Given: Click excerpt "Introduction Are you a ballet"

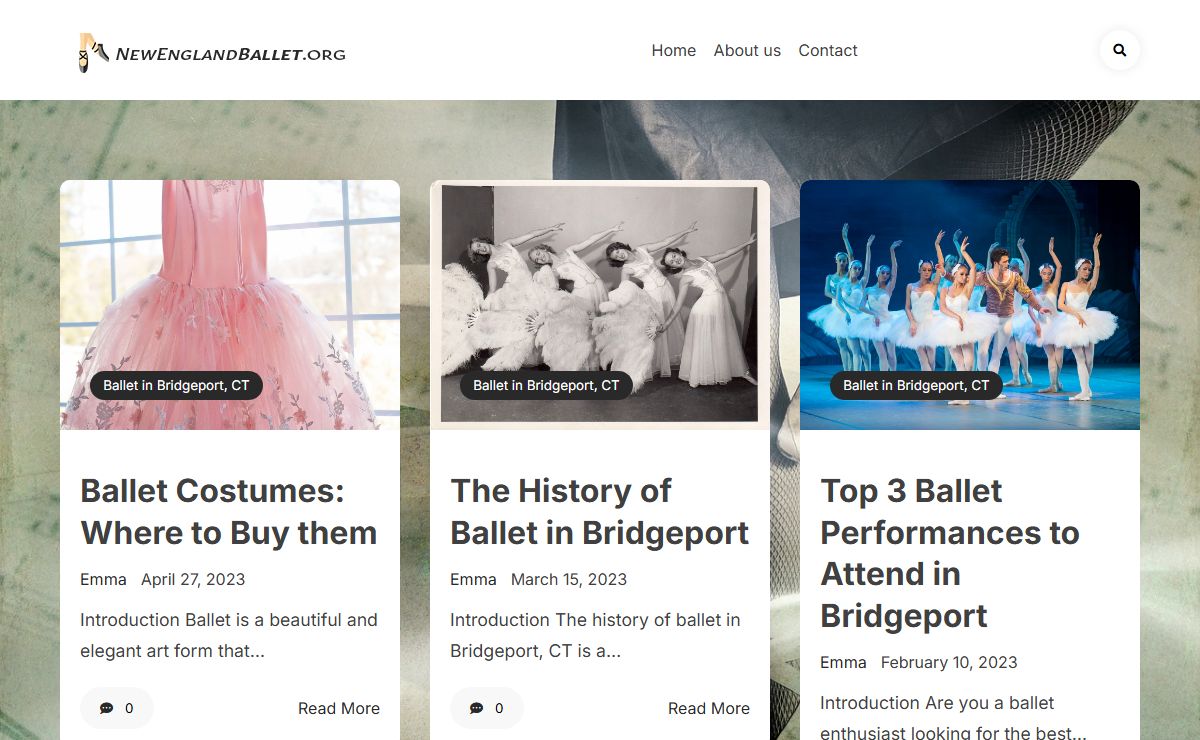Looking at the screenshot, I should tap(937, 703).
